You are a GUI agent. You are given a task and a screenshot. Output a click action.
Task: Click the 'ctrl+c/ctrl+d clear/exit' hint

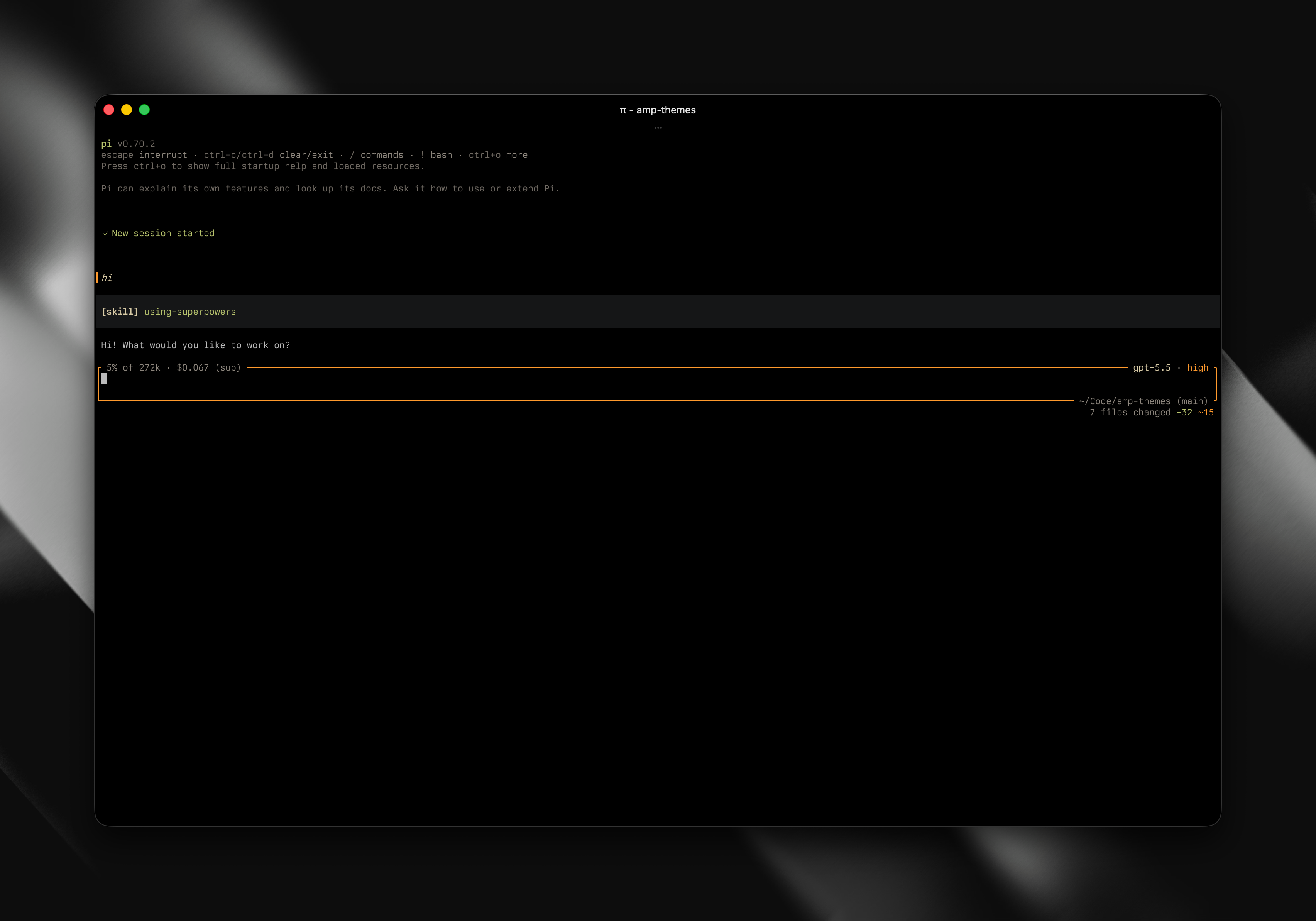tap(268, 155)
